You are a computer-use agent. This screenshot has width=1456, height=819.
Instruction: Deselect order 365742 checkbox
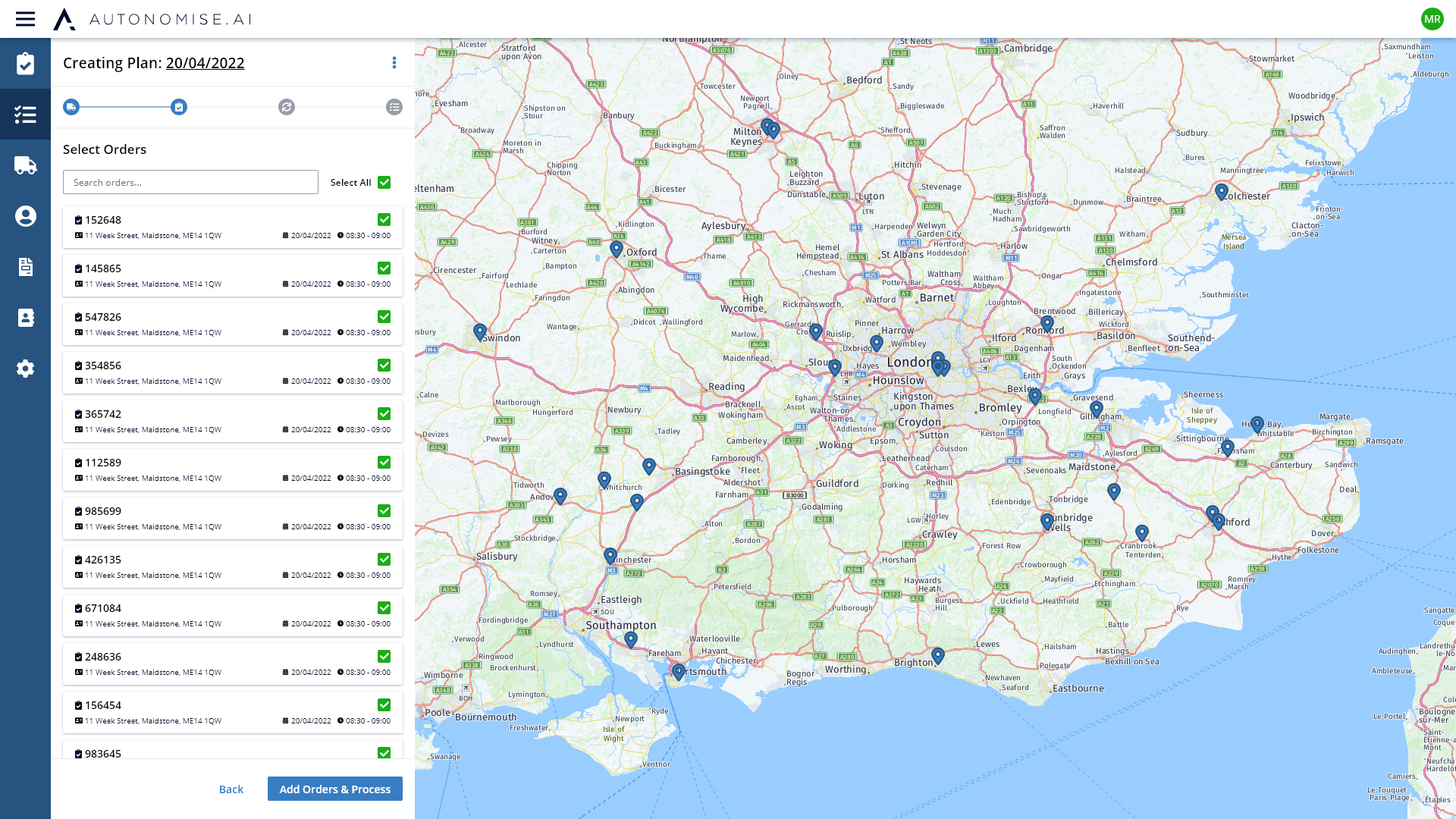(384, 414)
